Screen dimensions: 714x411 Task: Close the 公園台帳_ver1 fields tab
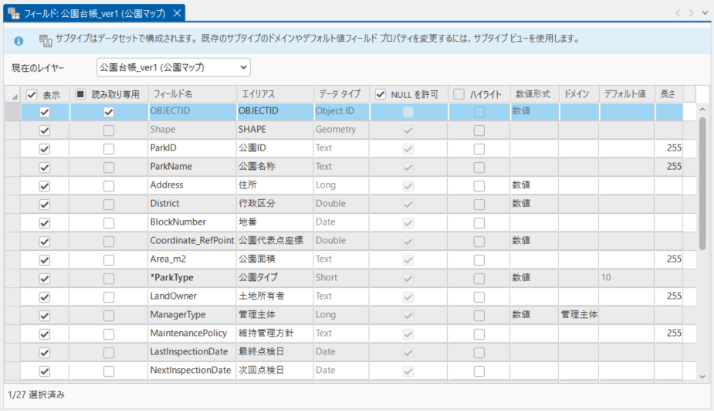coord(177,13)
